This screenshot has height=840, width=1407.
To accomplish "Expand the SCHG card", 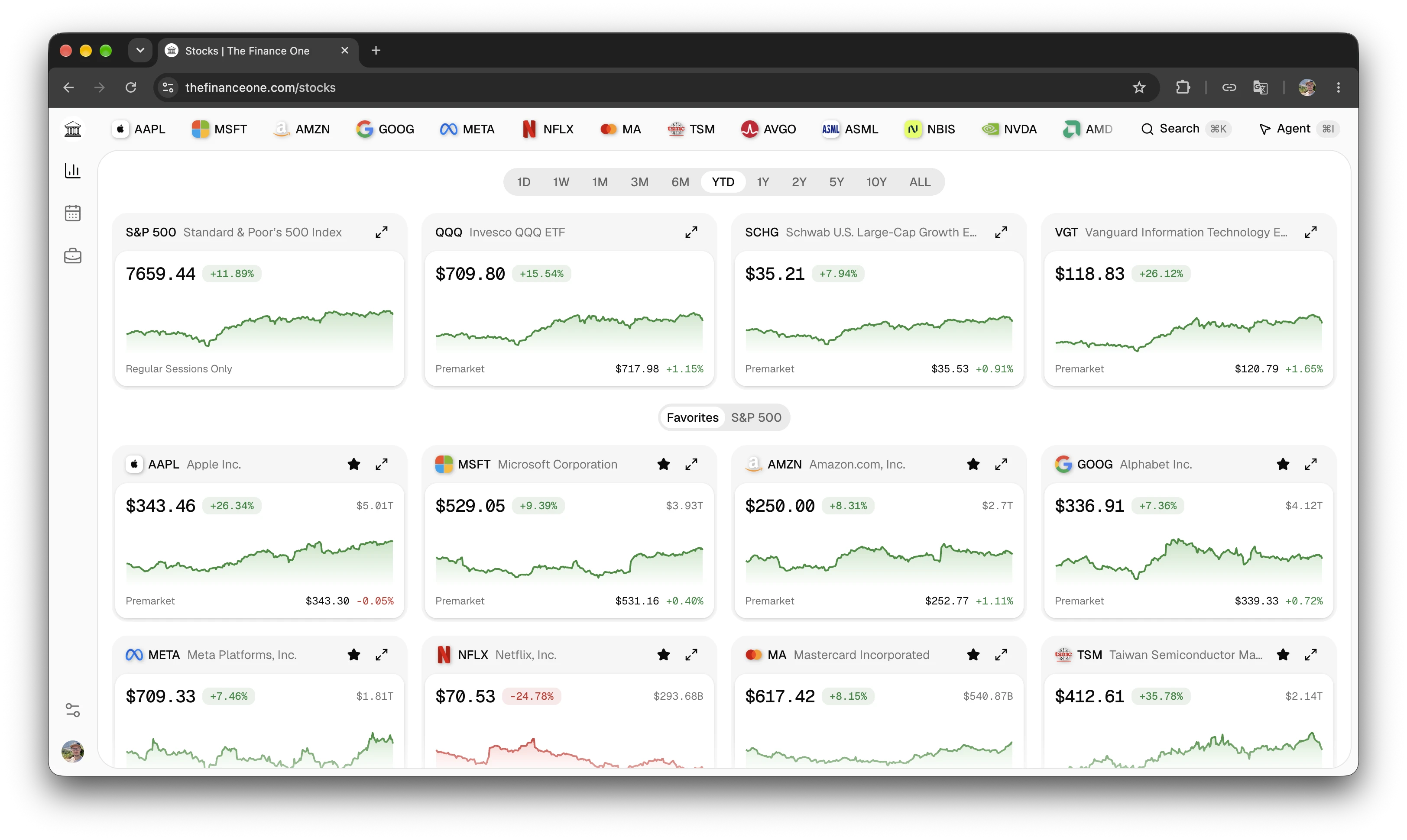I will [x=1001, y=232].
